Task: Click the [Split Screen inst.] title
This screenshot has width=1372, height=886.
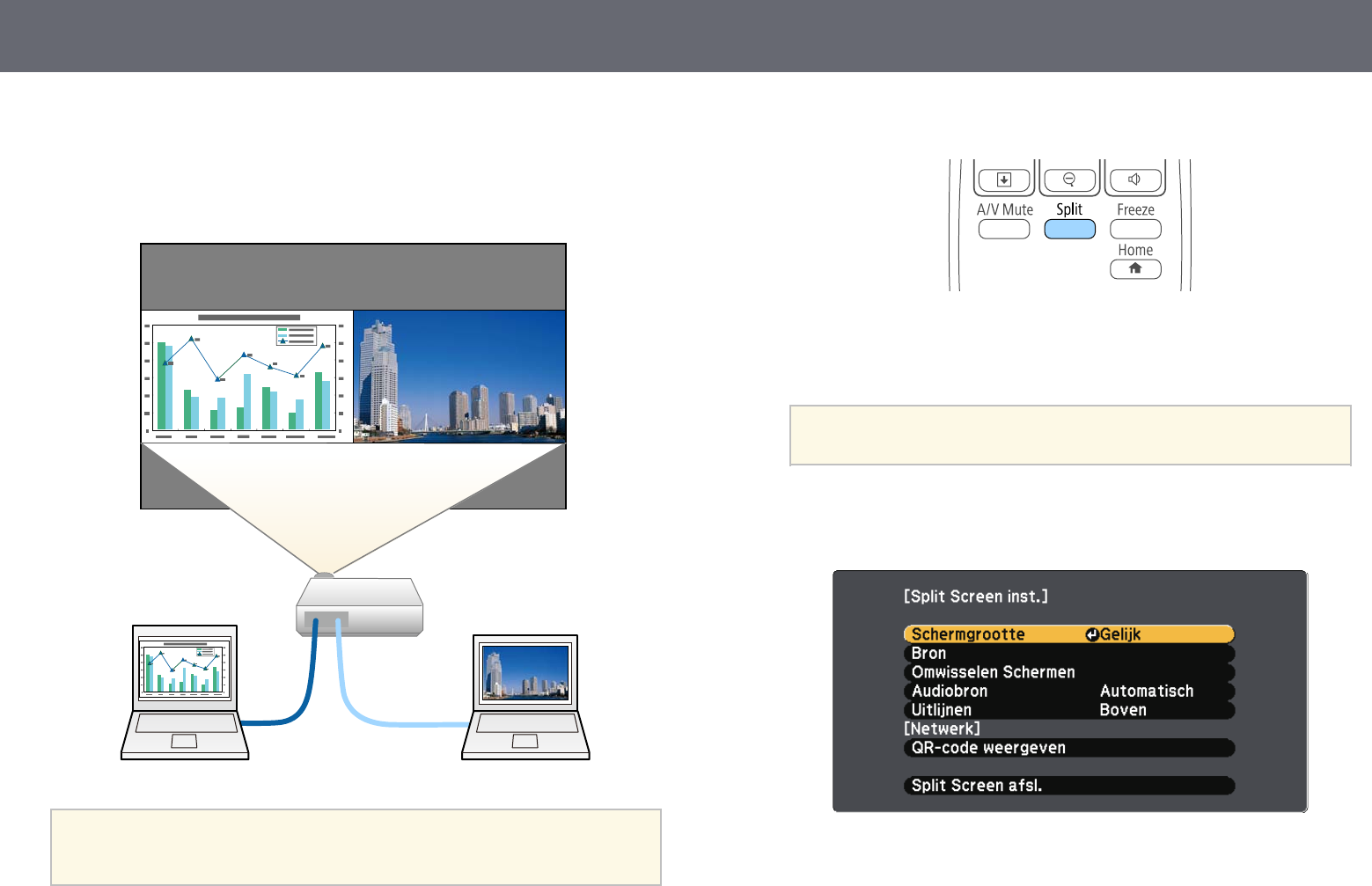Action: click(x=976, y=597)
